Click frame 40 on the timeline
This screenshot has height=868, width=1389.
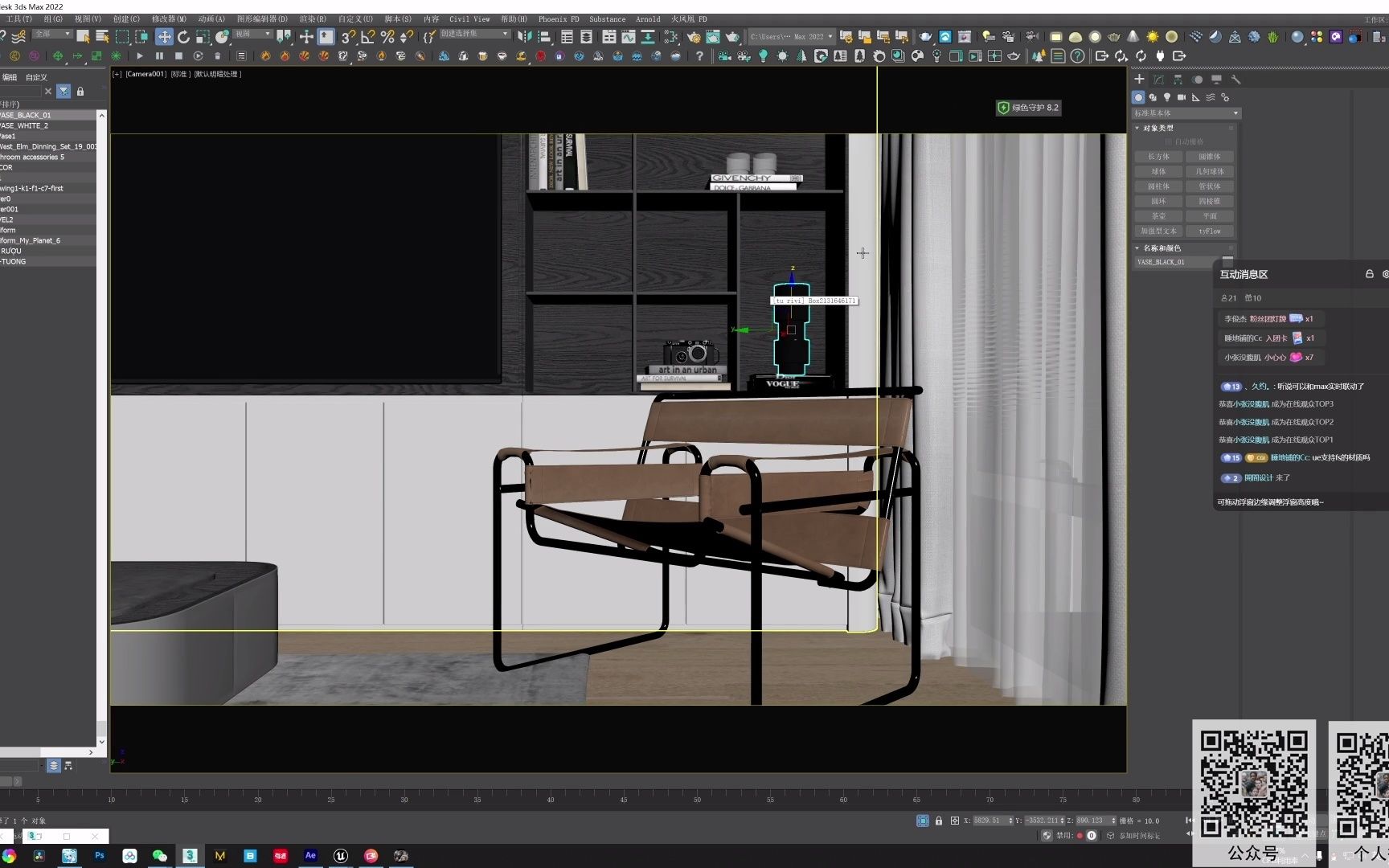point(551,800)
